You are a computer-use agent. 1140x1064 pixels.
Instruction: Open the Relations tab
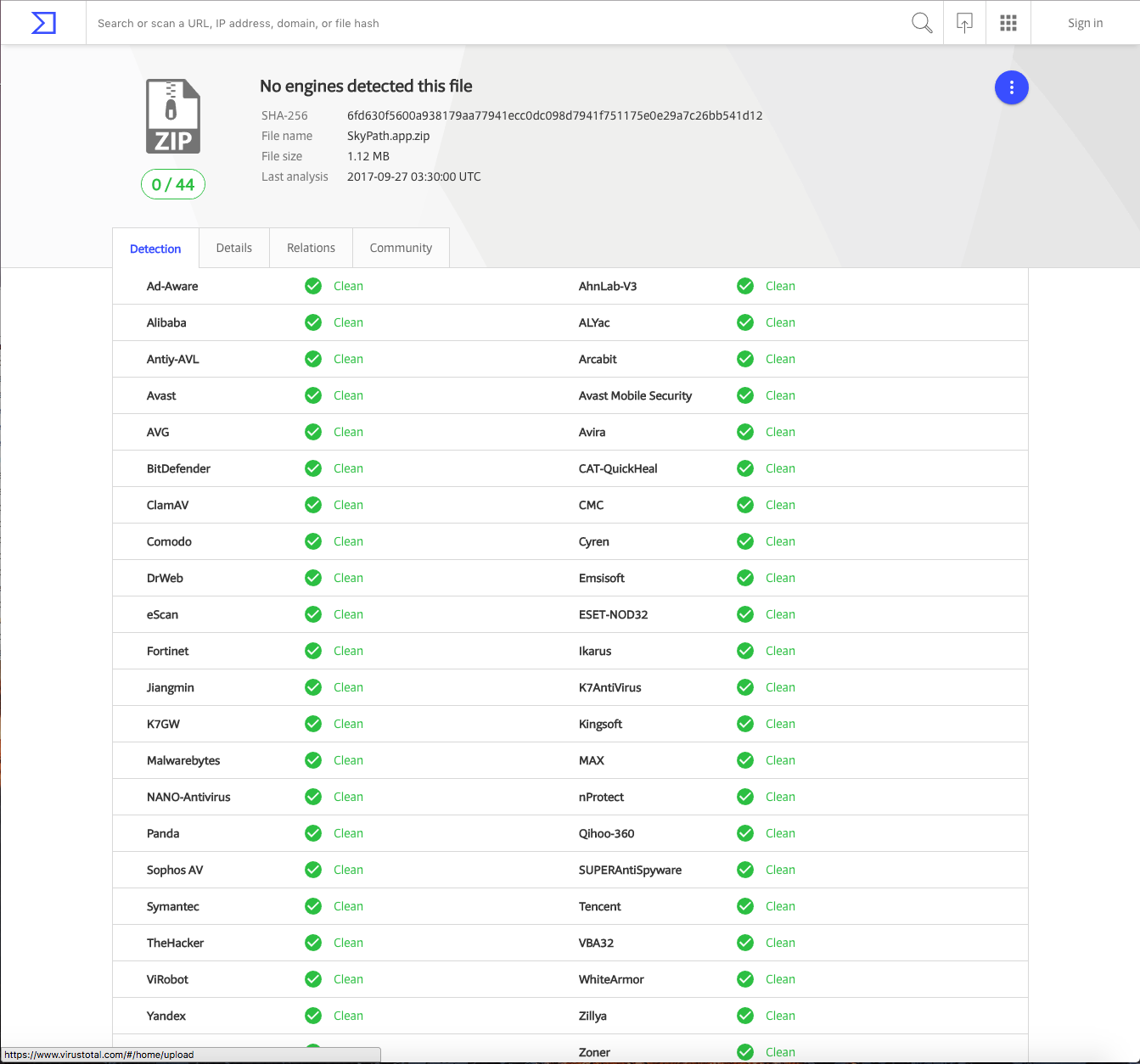click(x=311, y=248)
